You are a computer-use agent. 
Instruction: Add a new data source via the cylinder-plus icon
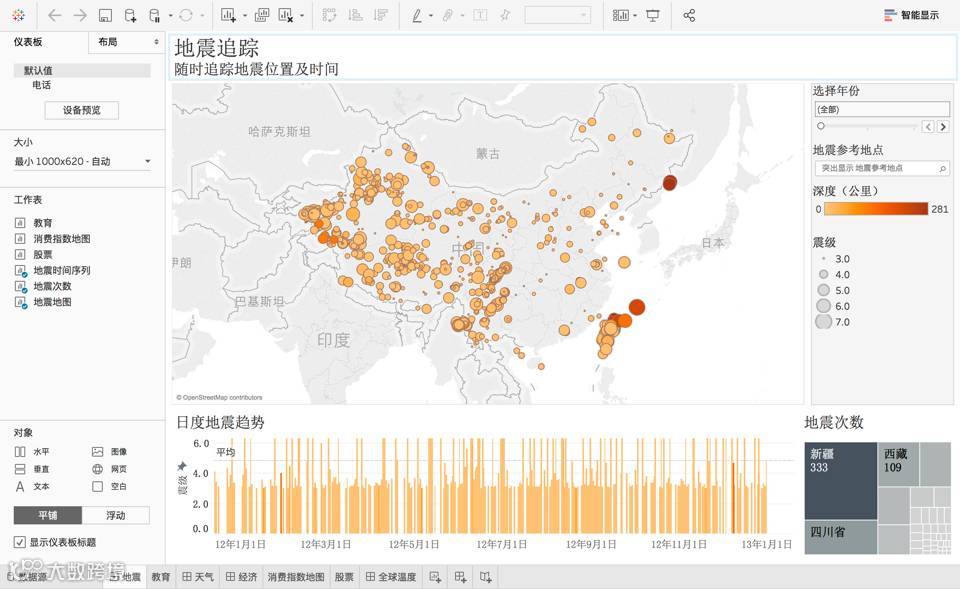point(130,15)
